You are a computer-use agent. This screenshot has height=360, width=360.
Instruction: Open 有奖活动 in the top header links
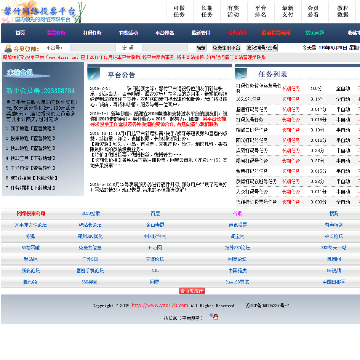(x=233, y=11)
